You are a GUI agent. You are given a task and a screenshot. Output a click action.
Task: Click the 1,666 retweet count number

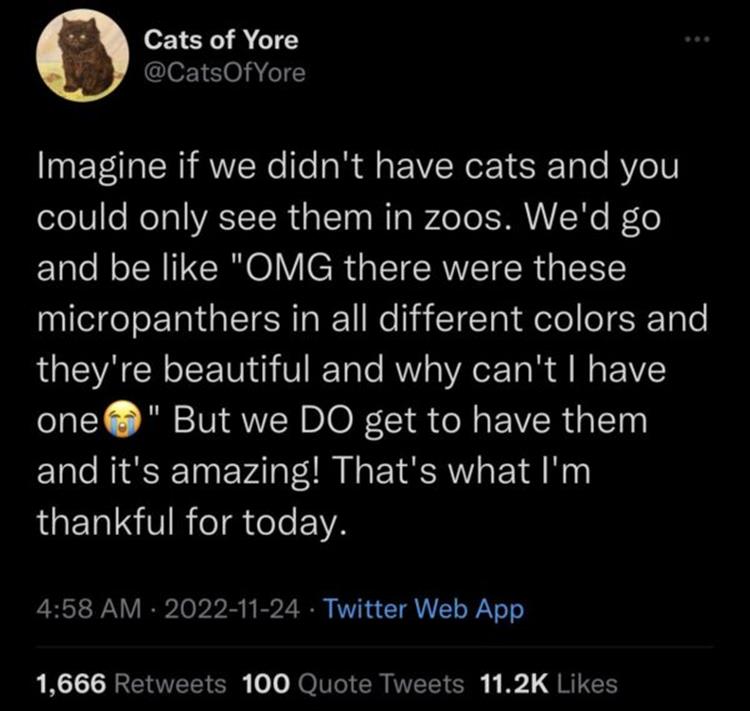pos(70,684)
